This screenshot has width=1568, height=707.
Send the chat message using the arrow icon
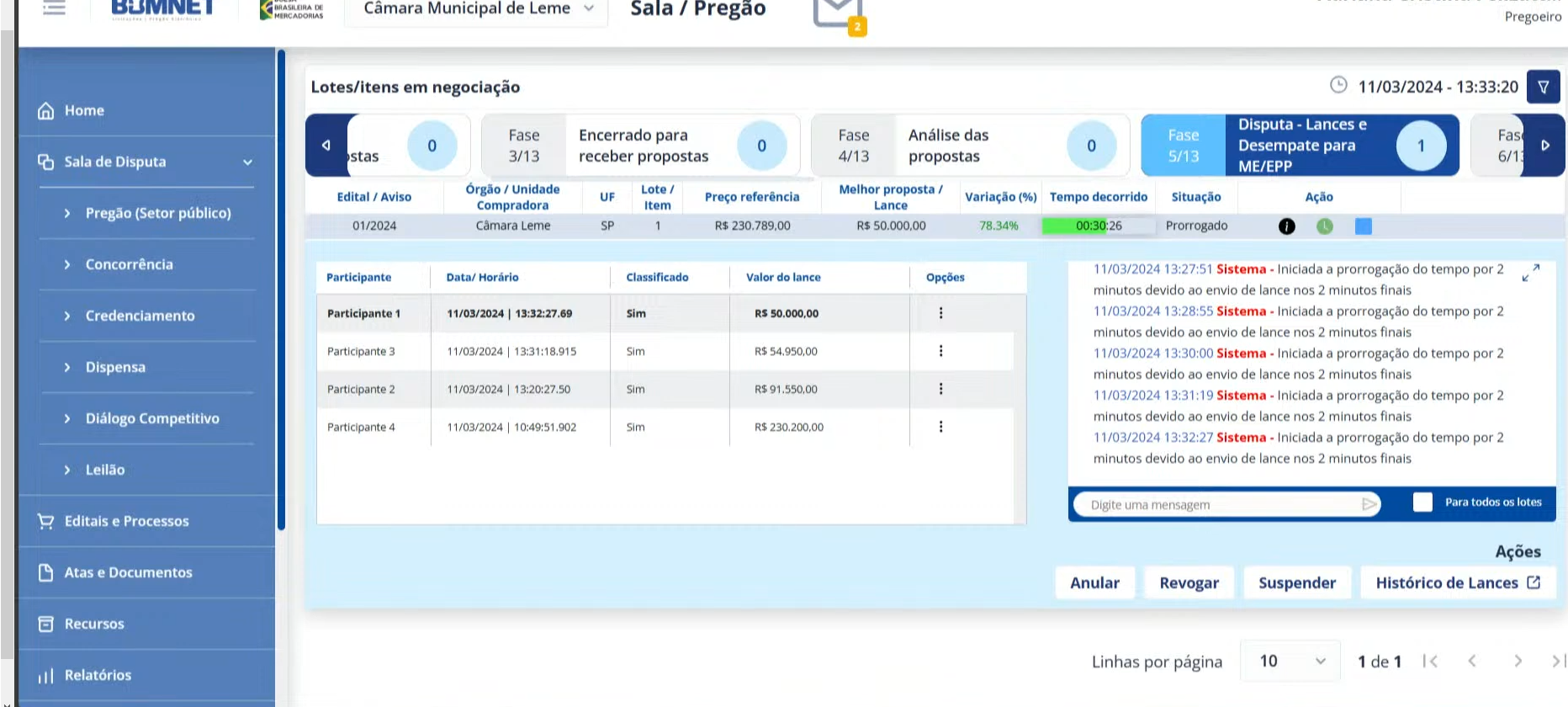click(1369, 504)
